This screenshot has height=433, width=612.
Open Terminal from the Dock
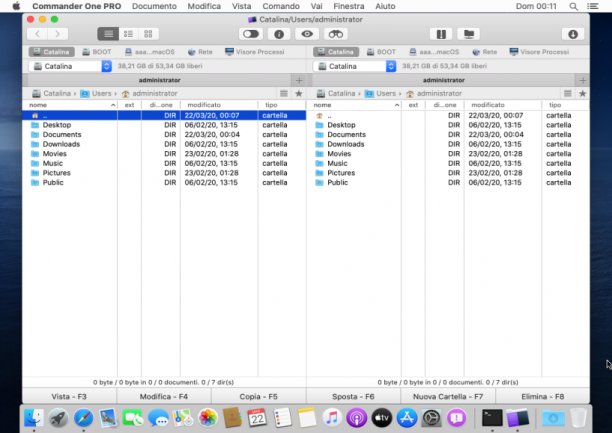coord(492,418)
